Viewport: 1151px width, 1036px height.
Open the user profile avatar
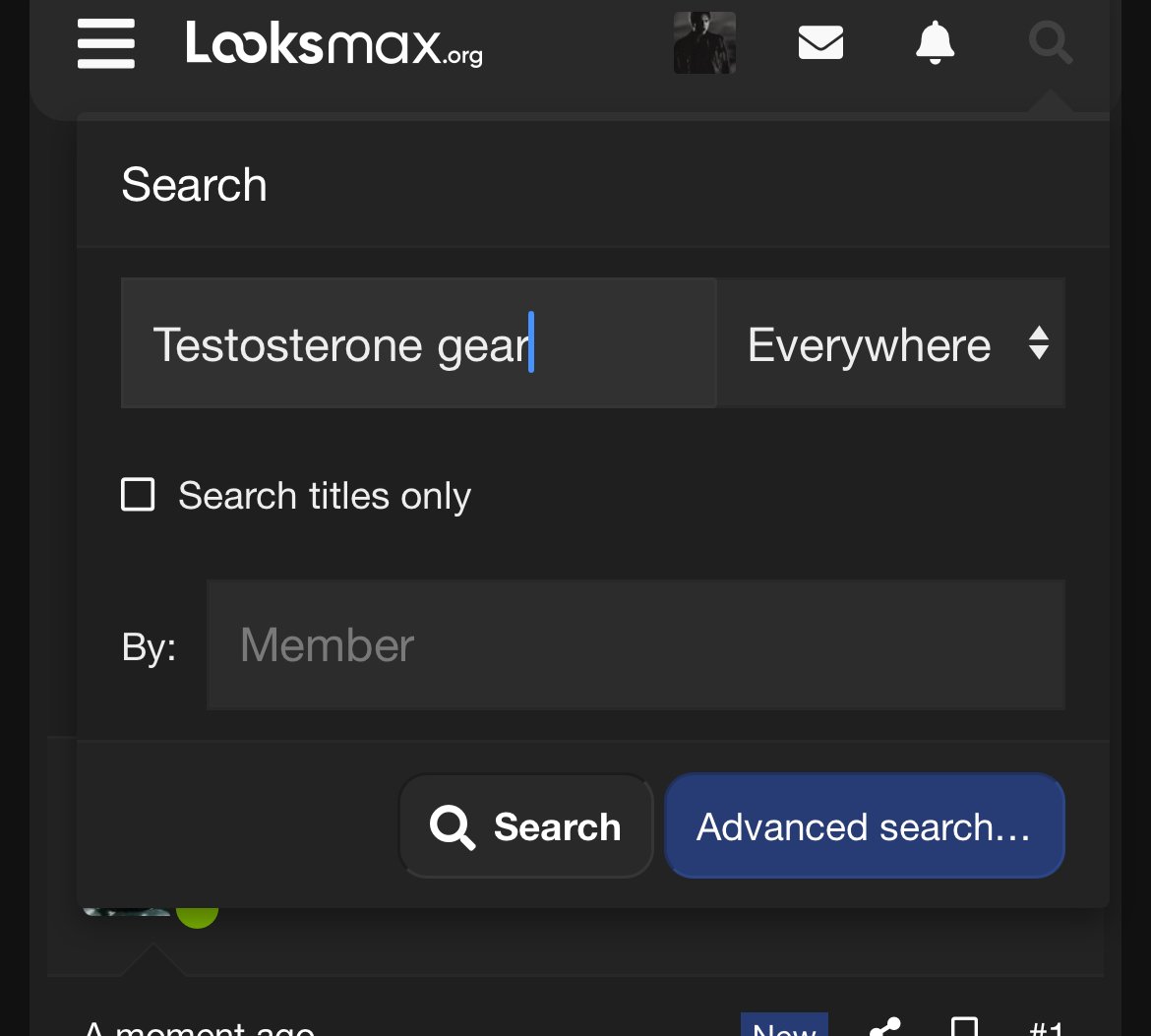704,43
